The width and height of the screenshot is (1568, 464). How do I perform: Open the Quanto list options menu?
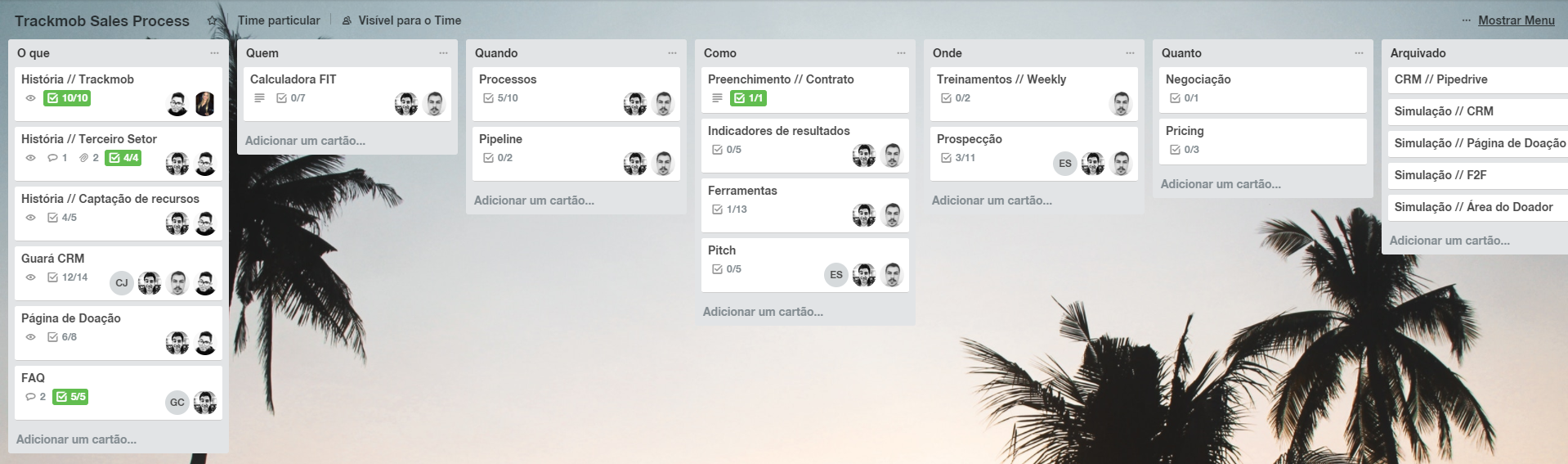1359,53
